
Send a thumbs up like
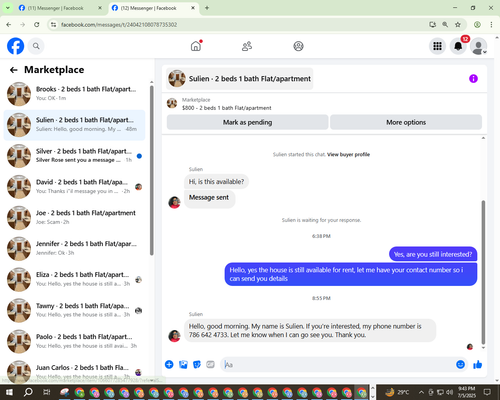click(x=478, y=364)
